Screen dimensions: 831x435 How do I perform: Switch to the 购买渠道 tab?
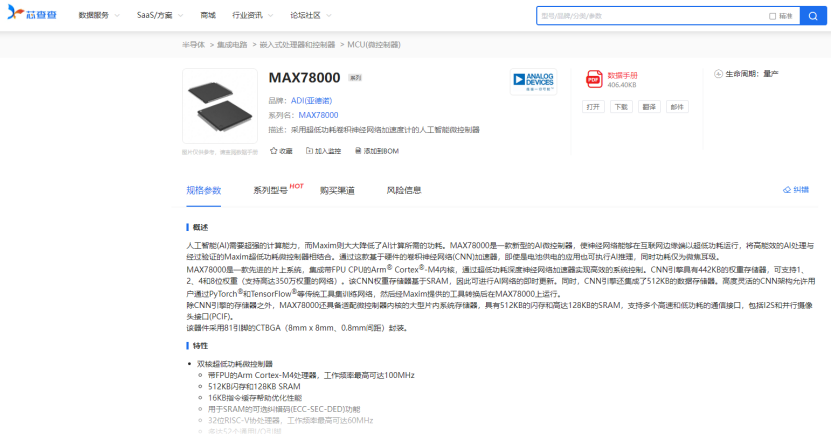(337, 190)
